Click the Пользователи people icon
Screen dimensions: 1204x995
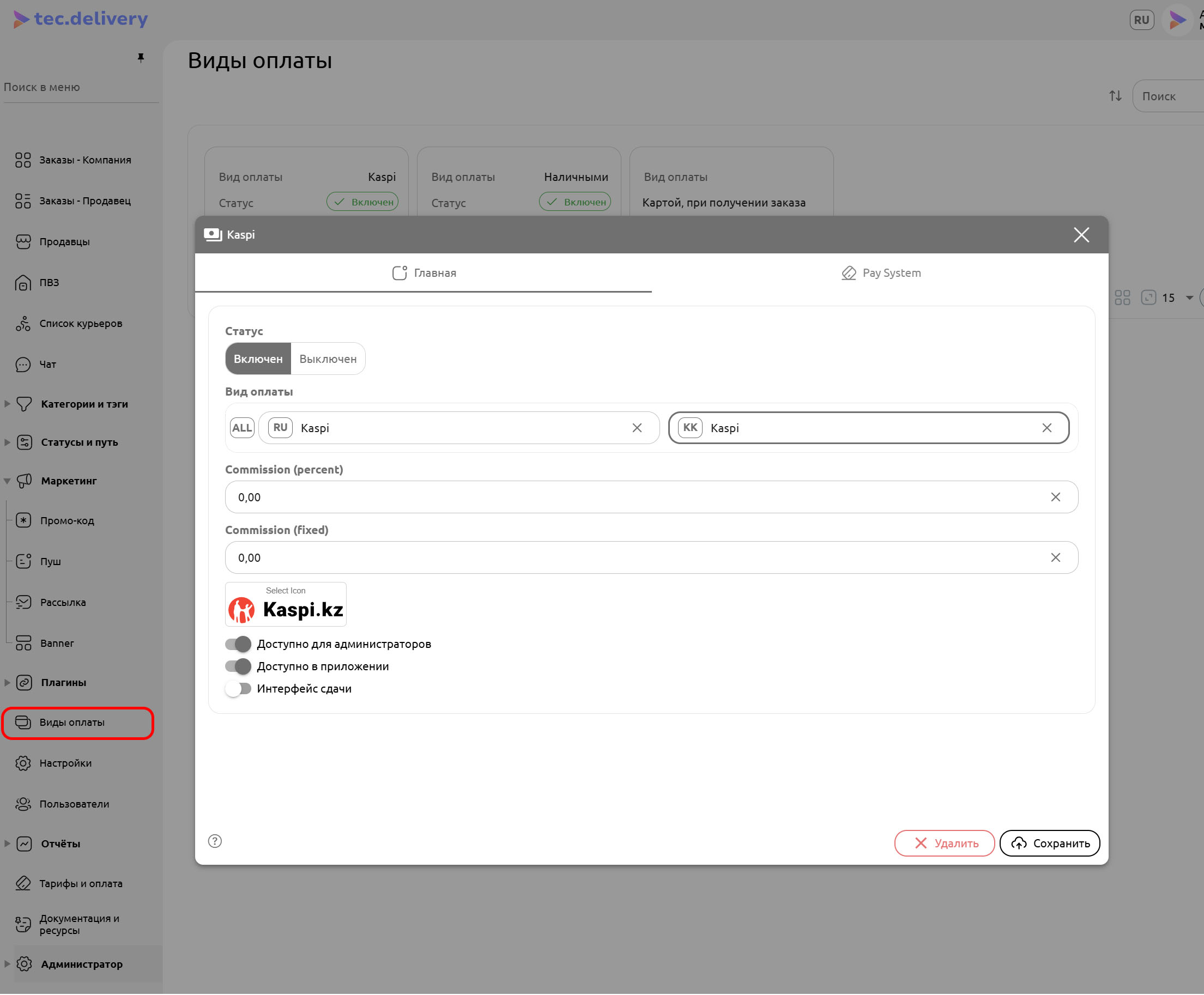(23, 805)
